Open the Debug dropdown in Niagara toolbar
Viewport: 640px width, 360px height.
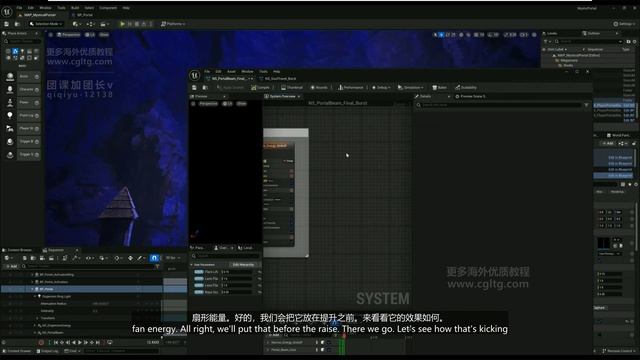[x=381, y=87]
